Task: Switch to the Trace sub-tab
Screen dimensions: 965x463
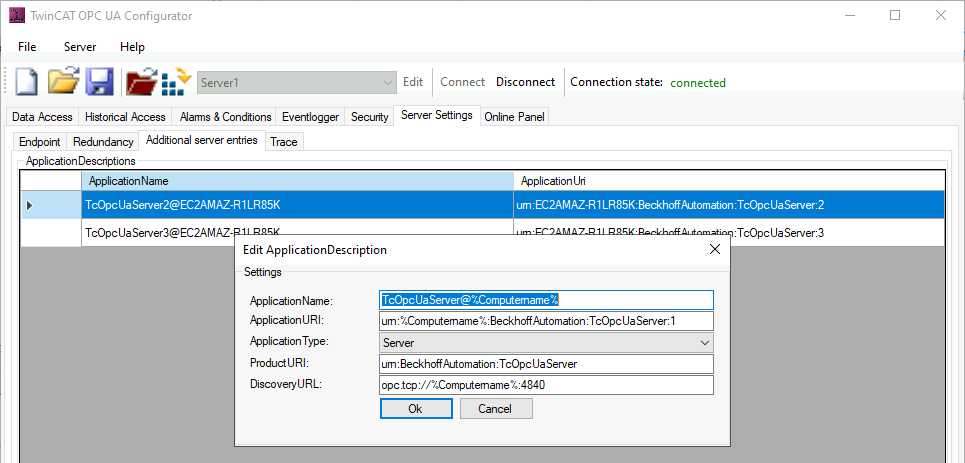Action: (x=284, y=142)
